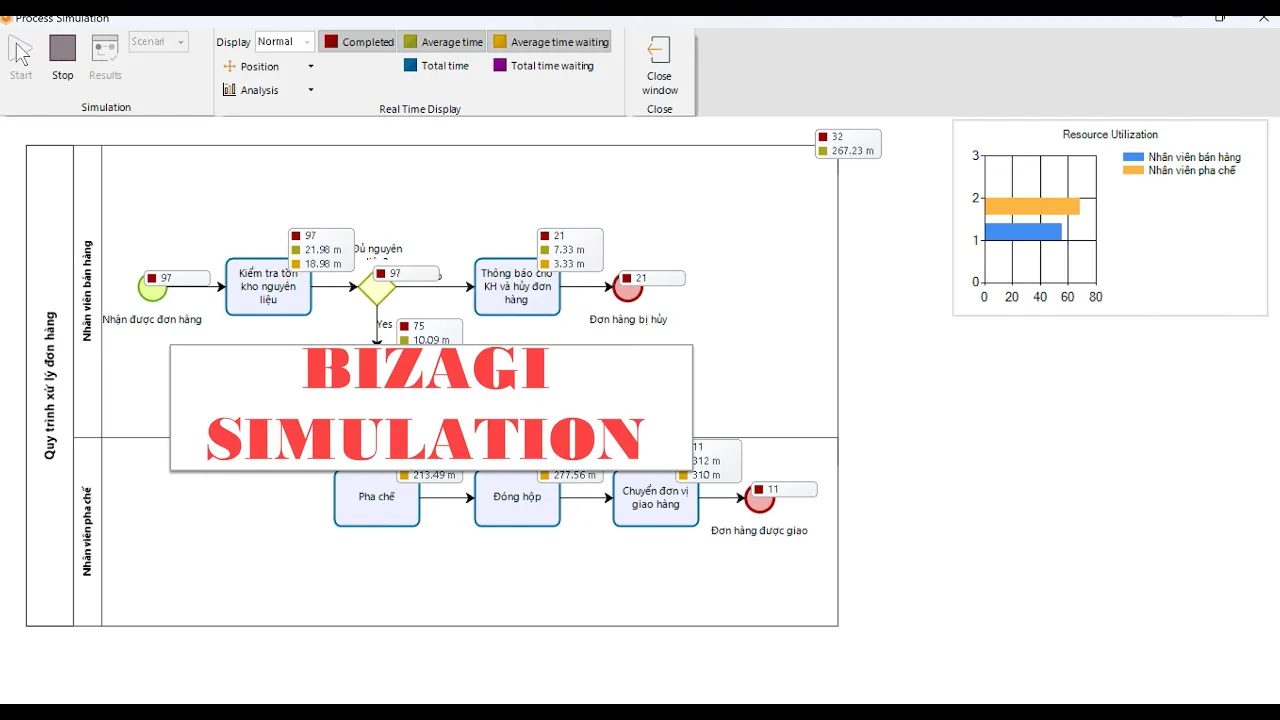Click the Đơn hàng được giao label
The height and width of the screenshot is (720, 1280).
tap(759, 531)
